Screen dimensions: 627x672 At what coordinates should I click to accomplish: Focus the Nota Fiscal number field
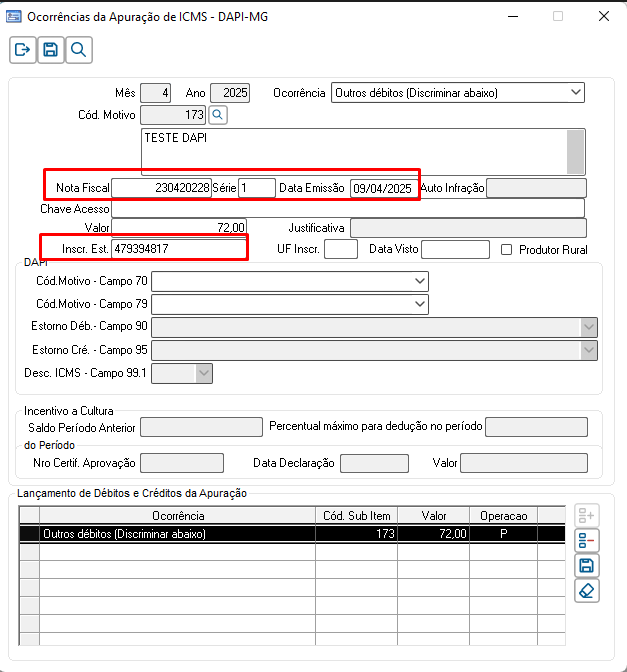(162, 188)
